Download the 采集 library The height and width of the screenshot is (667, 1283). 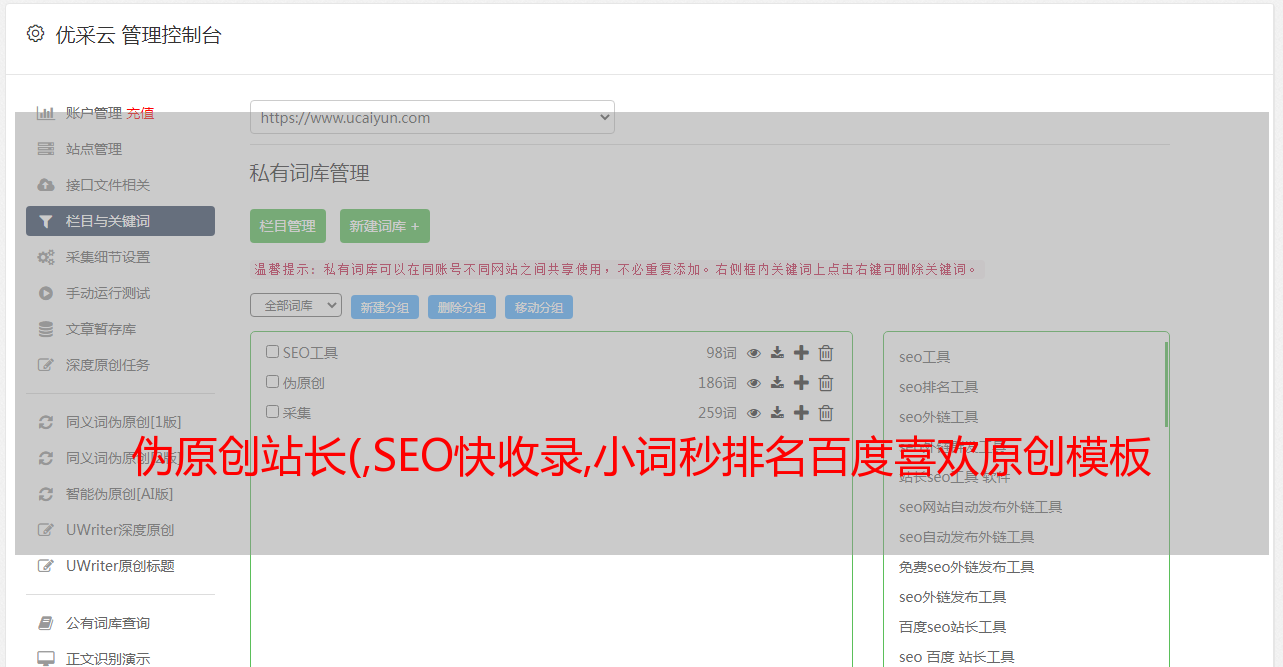pyautogui.click(x=777, y=413)
